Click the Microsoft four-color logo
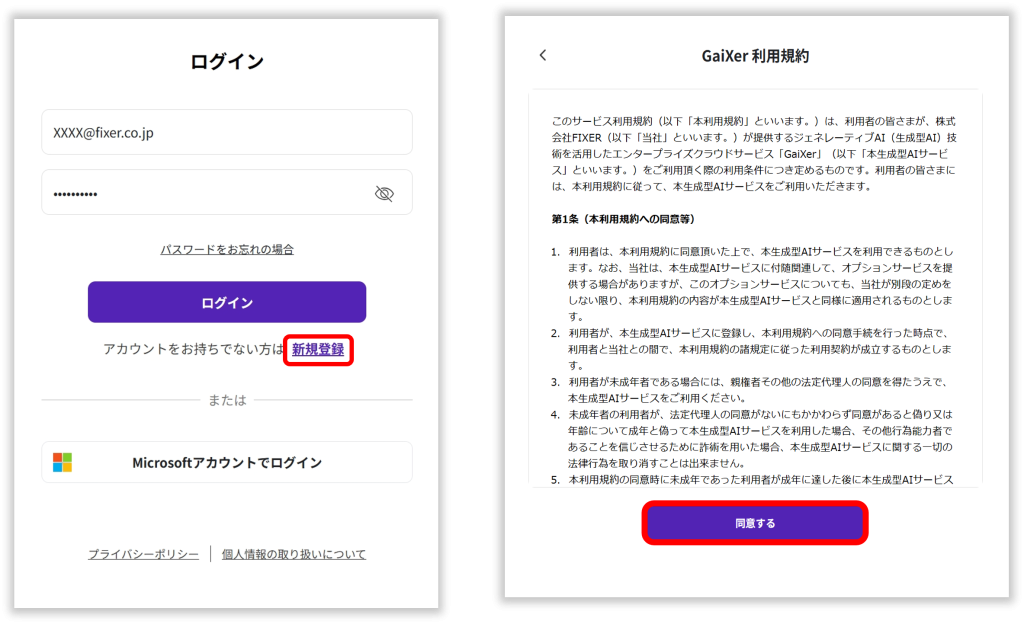 pos(63,462)
